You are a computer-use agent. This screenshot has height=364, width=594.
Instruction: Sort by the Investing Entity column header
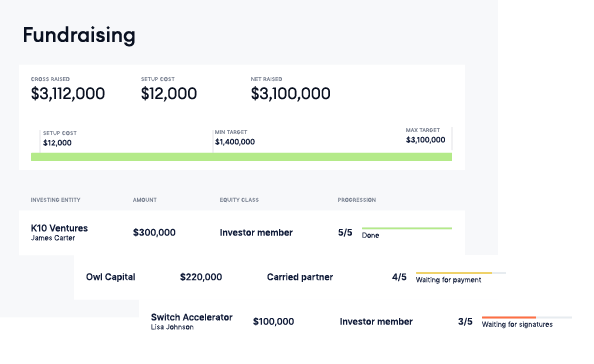coord(55,200)
